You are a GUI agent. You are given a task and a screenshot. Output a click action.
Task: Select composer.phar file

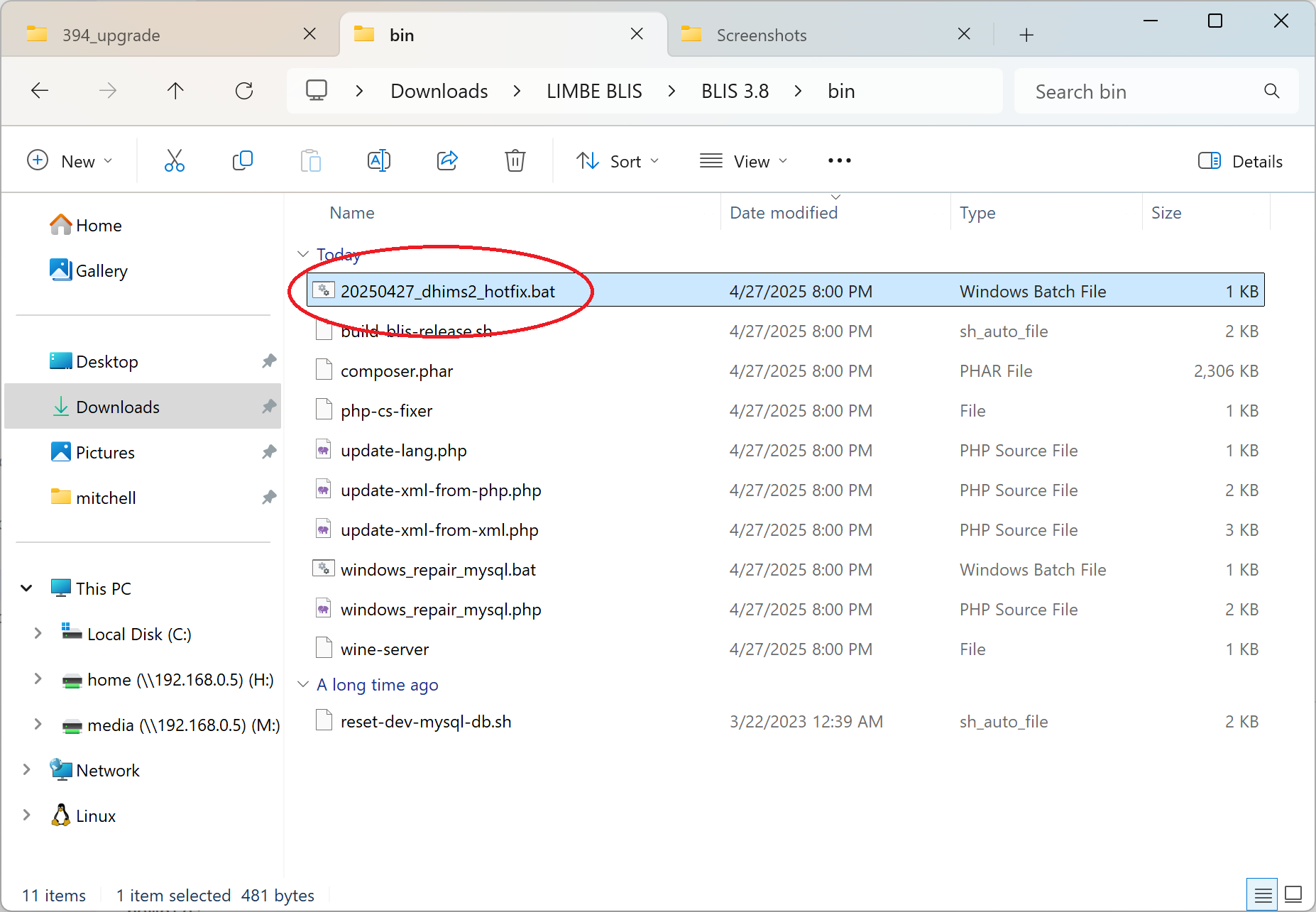pos(785,371)
